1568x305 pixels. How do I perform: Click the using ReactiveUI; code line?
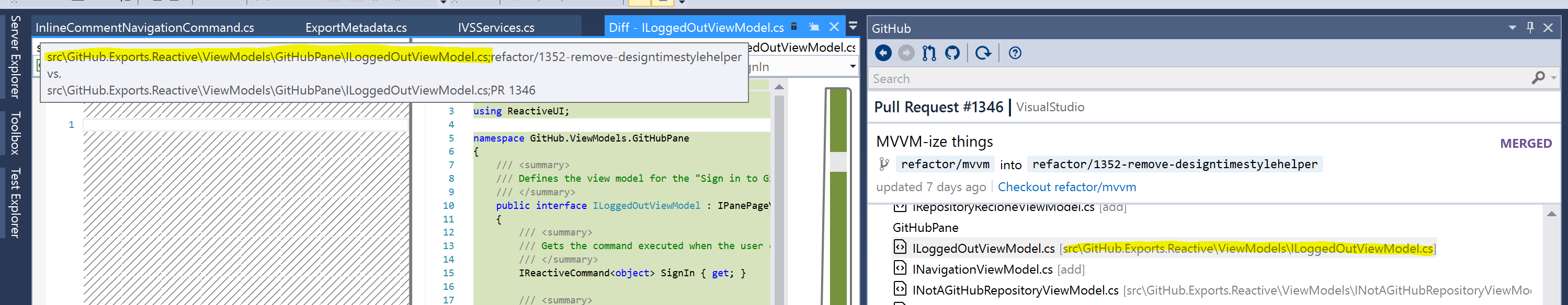521,111
